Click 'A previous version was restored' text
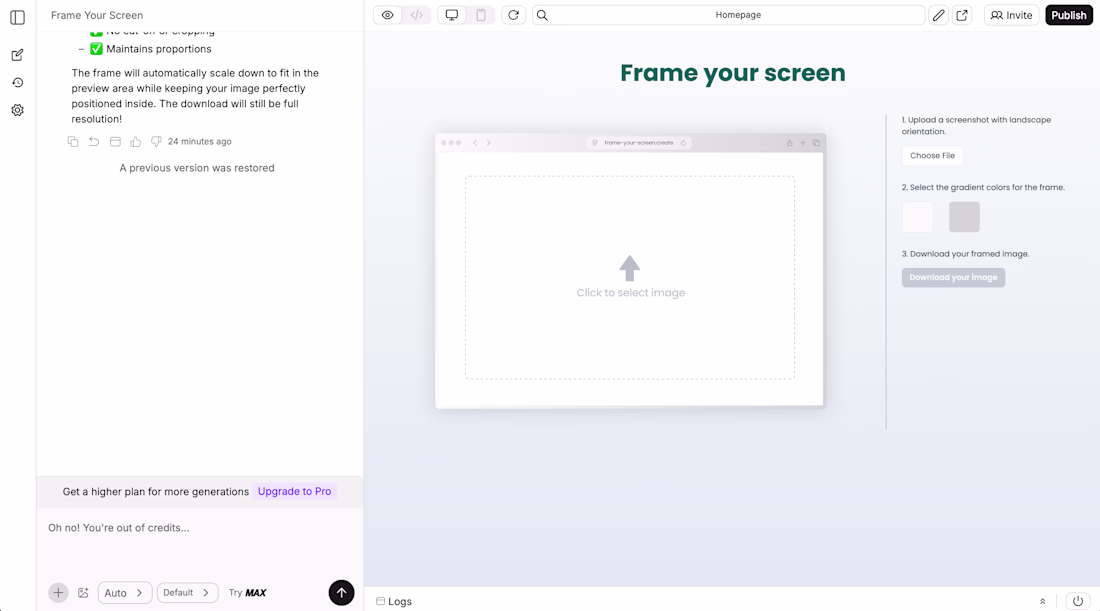1100x611 pixels. [x=197, y=168]
